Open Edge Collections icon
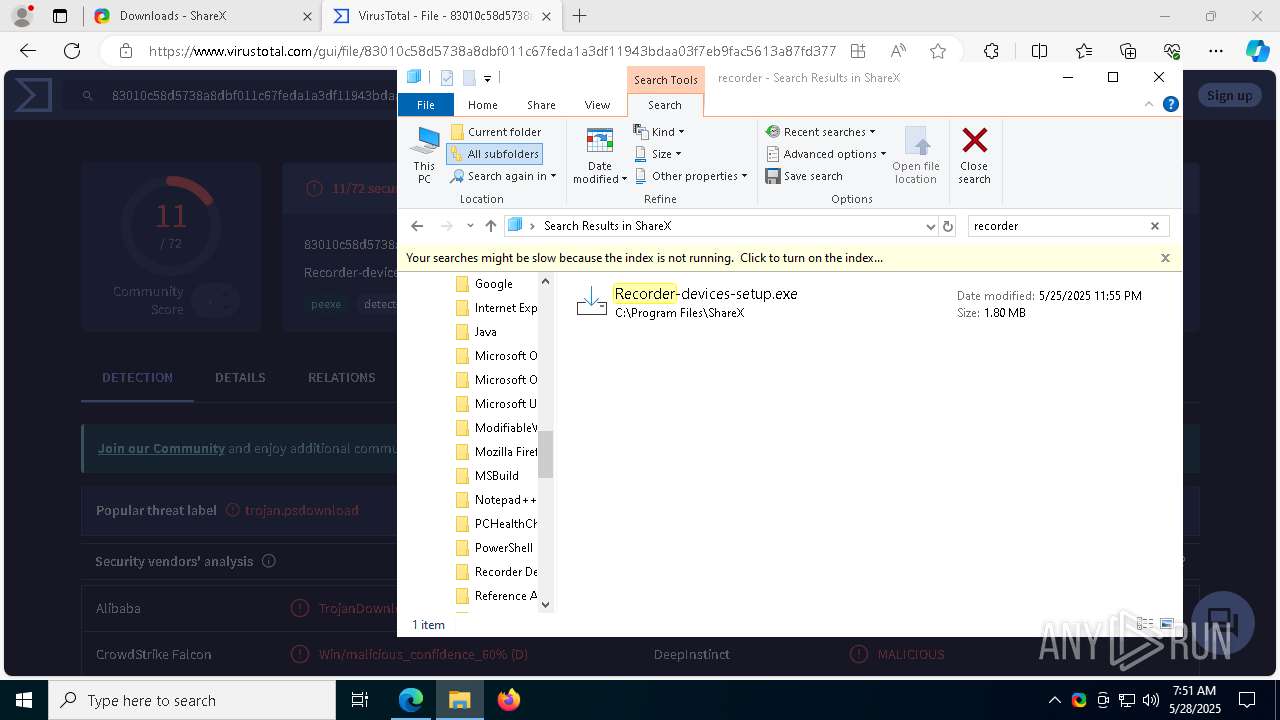 tap(1128, 51)
